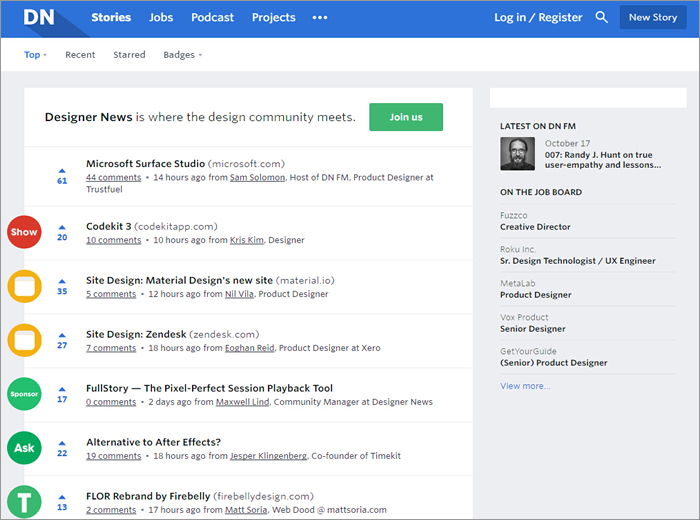Viewport: 700px width, 520px height.
Task: Upvote the Alternative to After Effects post
Action: pos(62,443)
